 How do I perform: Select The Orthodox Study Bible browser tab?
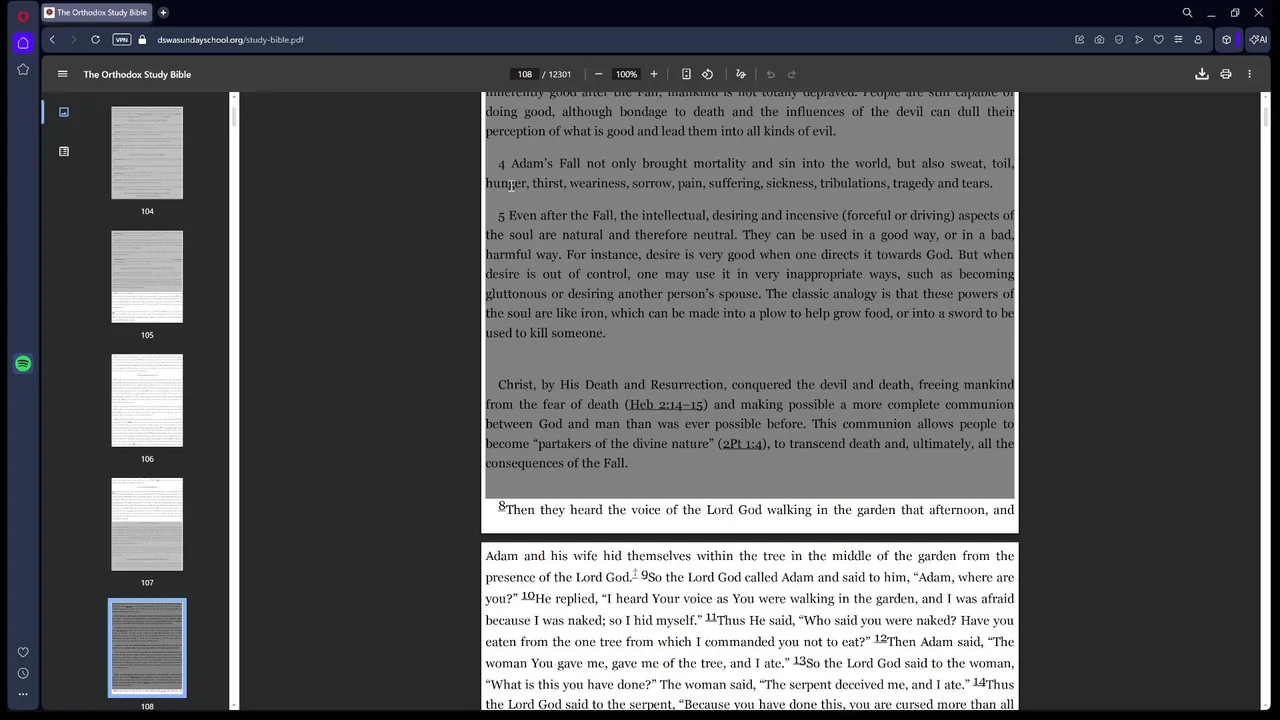coord(96,13)
